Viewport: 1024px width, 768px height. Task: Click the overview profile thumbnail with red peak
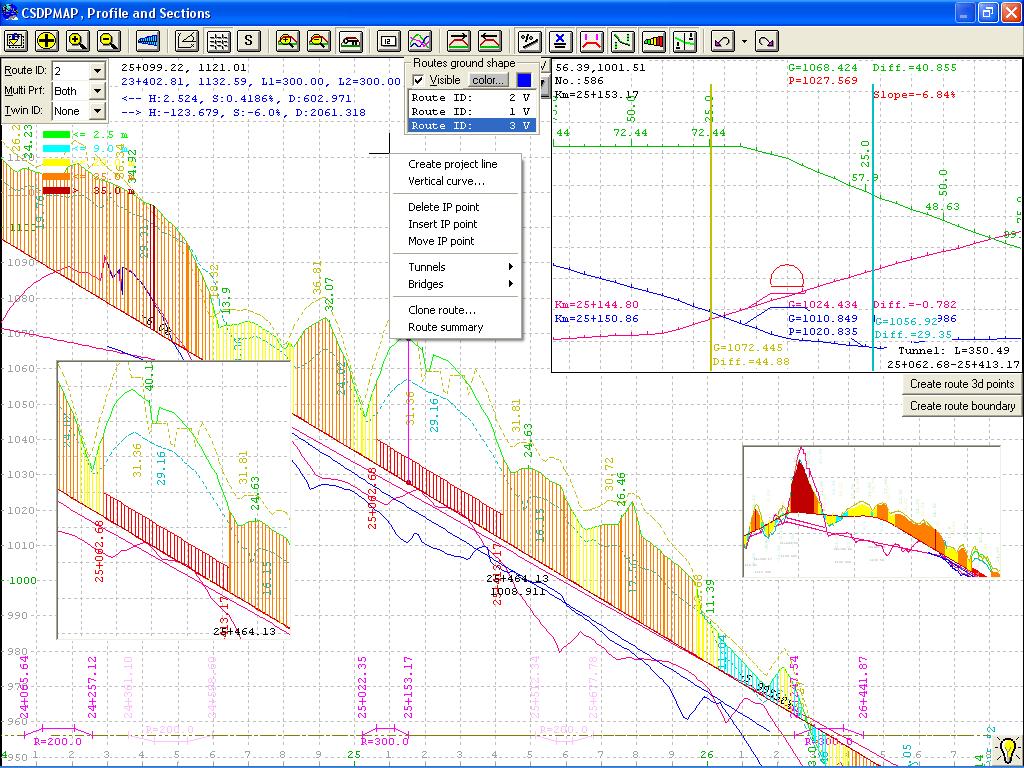click(x=871, y=511)
